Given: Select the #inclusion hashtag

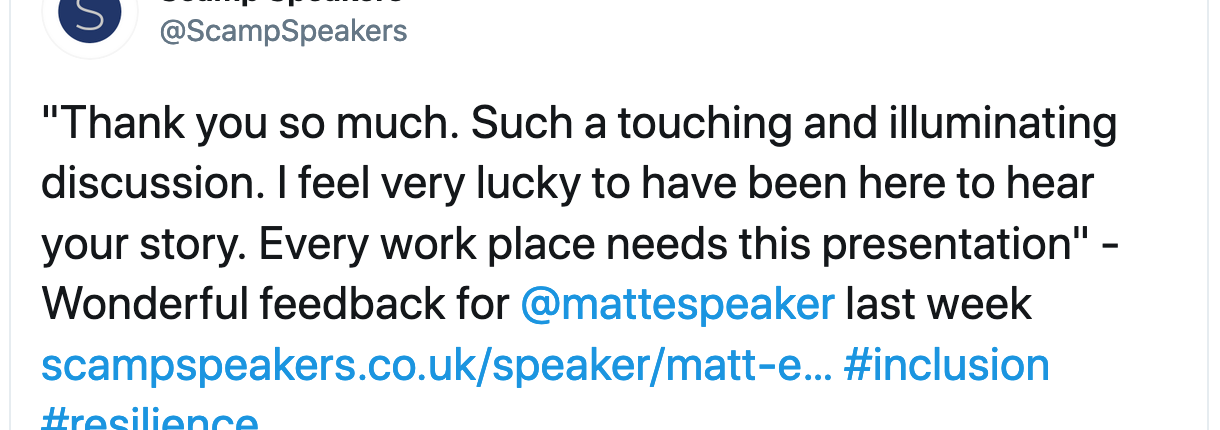Looking at the screenshot, I should pyautogui.click(x=946, y=364).
